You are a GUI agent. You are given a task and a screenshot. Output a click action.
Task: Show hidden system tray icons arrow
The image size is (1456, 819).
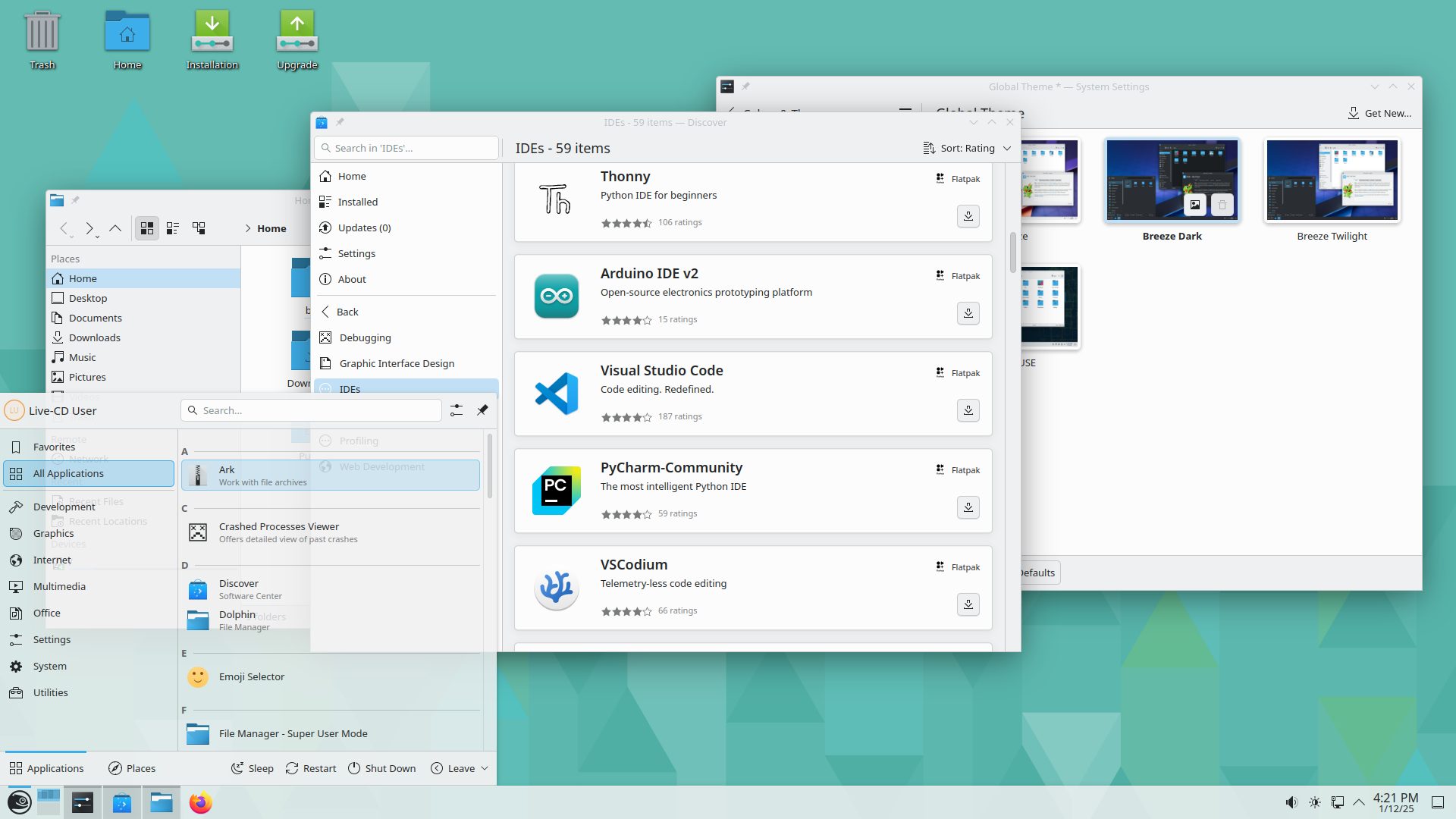pos(1359,802)
